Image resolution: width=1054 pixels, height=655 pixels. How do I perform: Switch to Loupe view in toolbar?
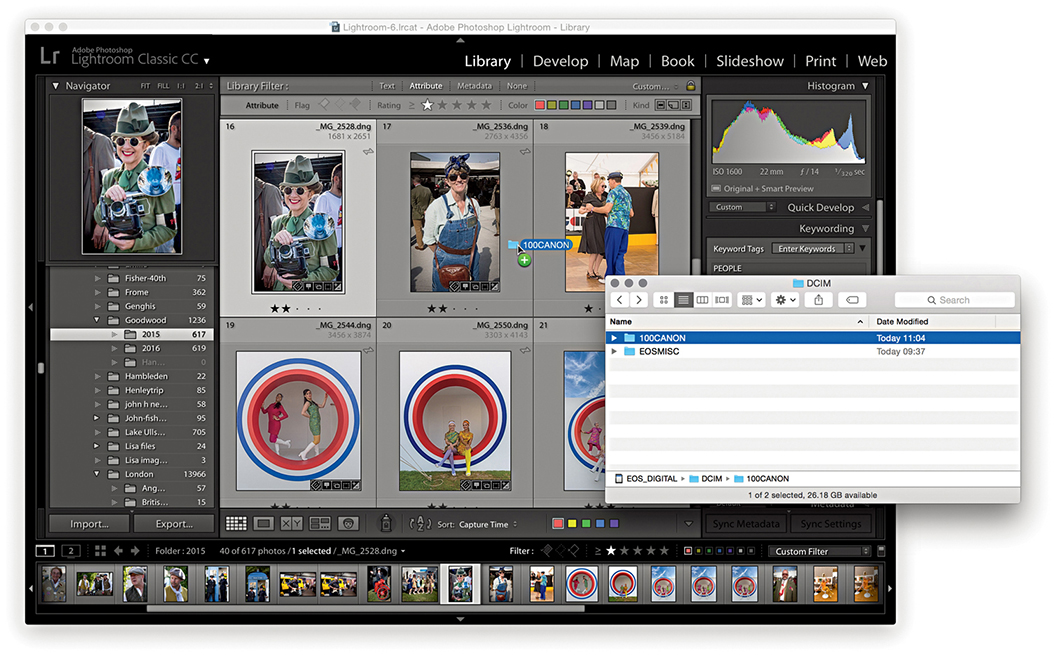(264, 523)
